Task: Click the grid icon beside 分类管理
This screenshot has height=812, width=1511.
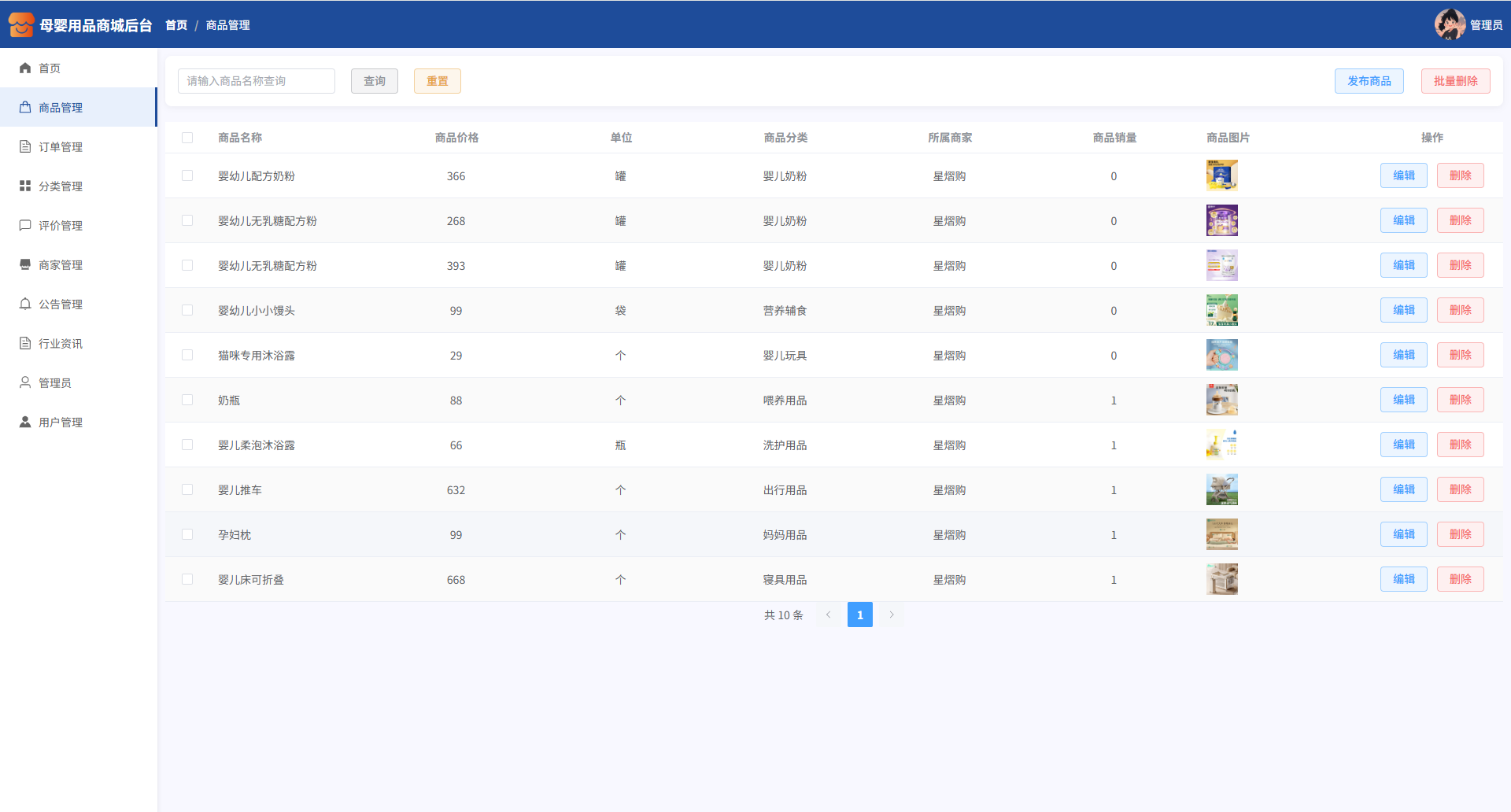Action: pos(25,186)
